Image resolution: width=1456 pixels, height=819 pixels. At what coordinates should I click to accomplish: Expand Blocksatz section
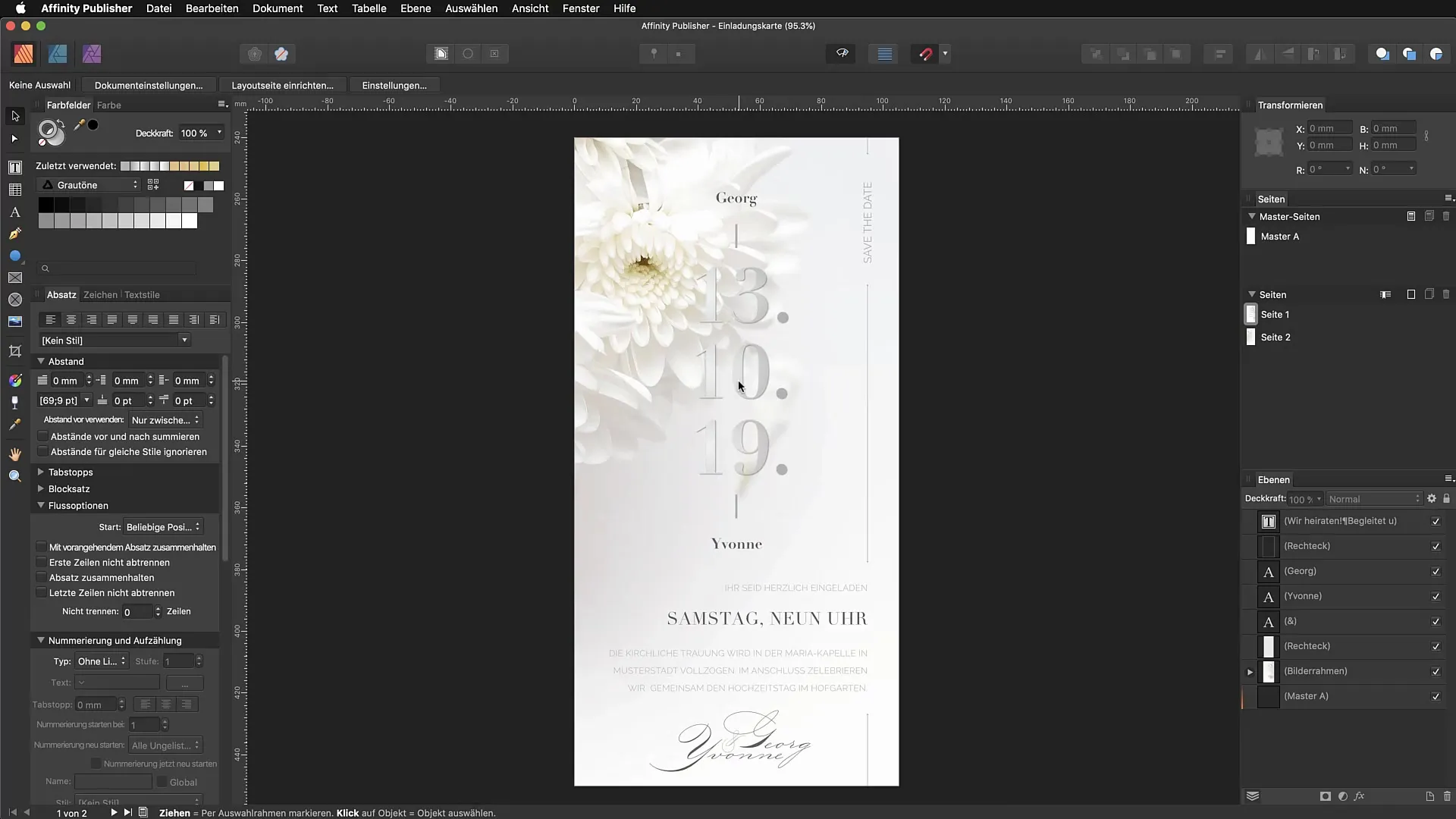click(x=41, y=489)
